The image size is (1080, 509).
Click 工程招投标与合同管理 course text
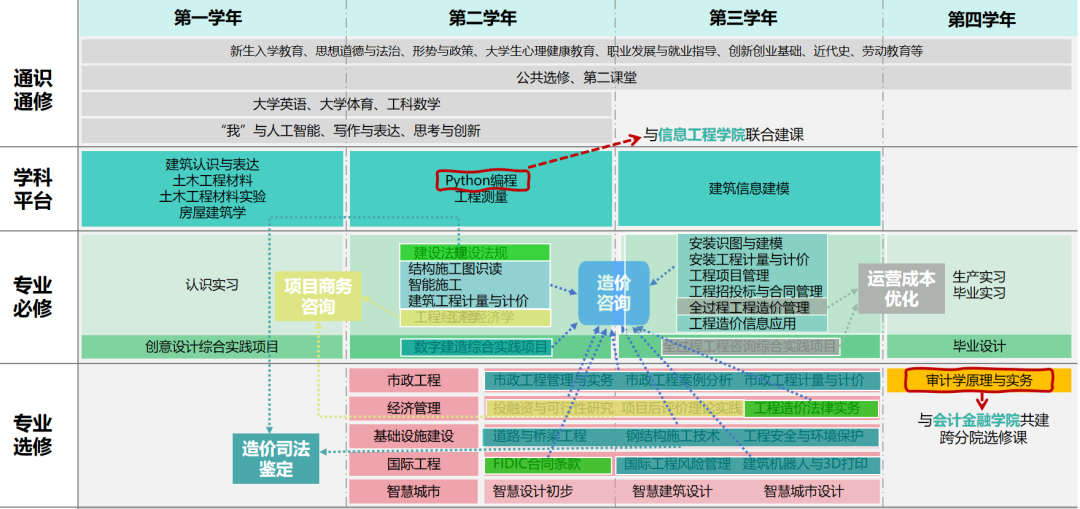tap(756, 291)
